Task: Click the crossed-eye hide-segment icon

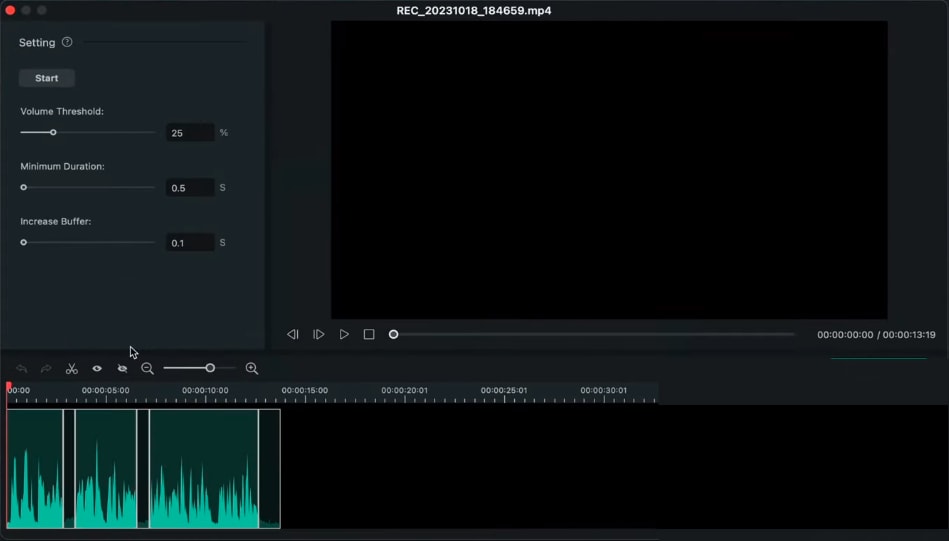Action: point(122,369)
